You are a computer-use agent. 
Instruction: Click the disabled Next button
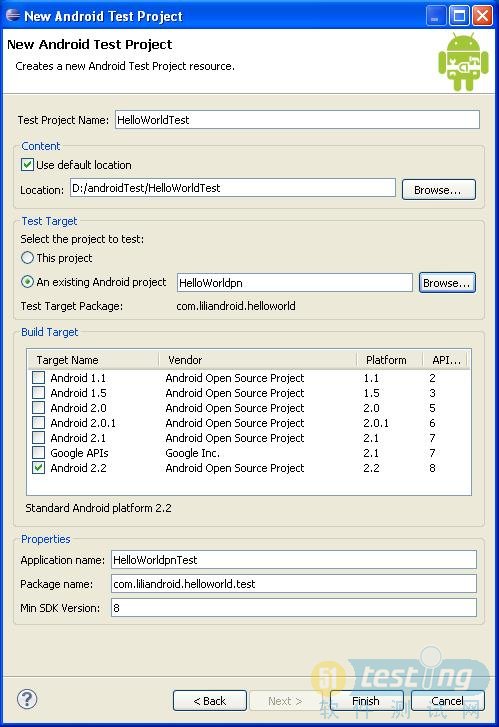point(285,701)
